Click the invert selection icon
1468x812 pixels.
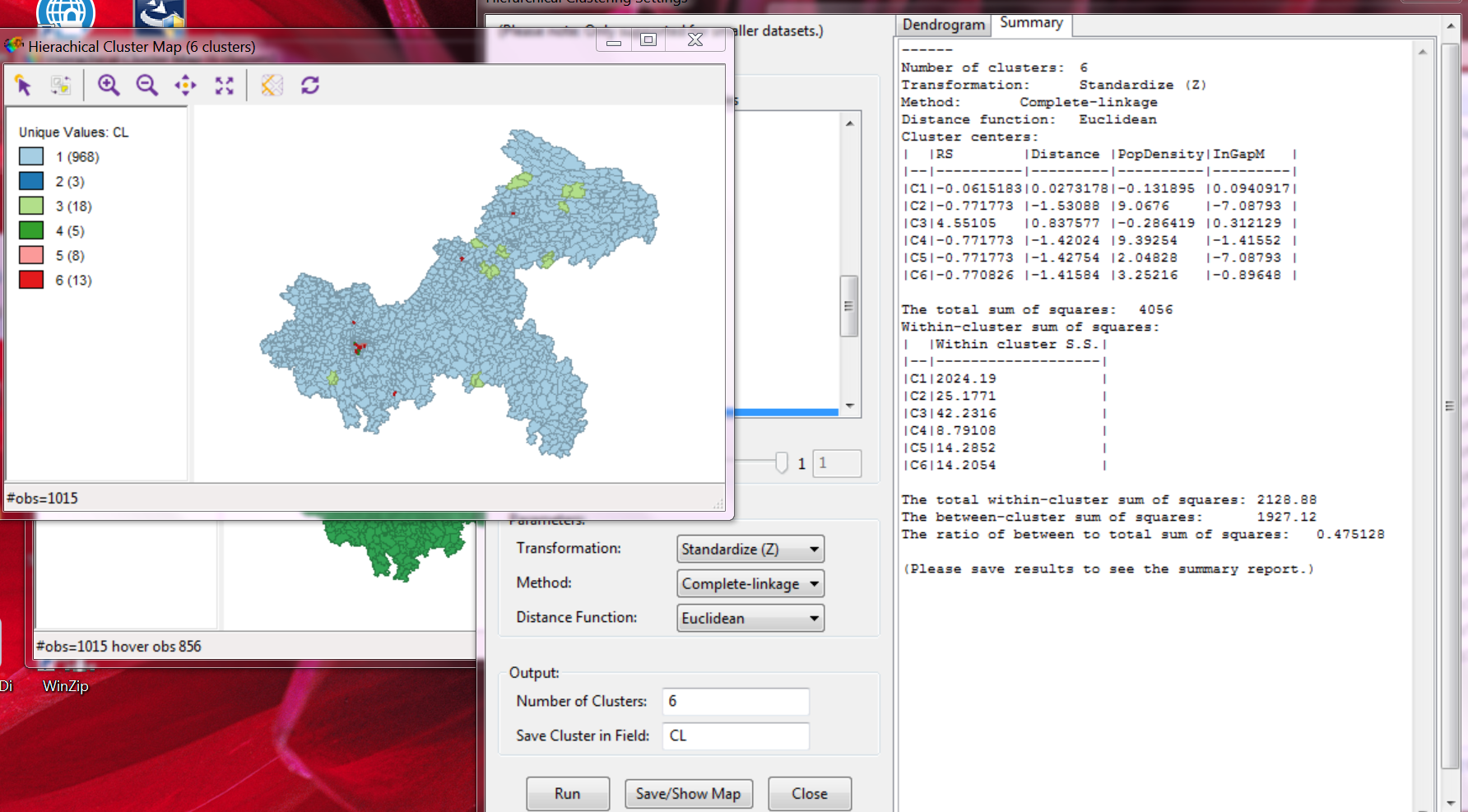pos(61,85)
